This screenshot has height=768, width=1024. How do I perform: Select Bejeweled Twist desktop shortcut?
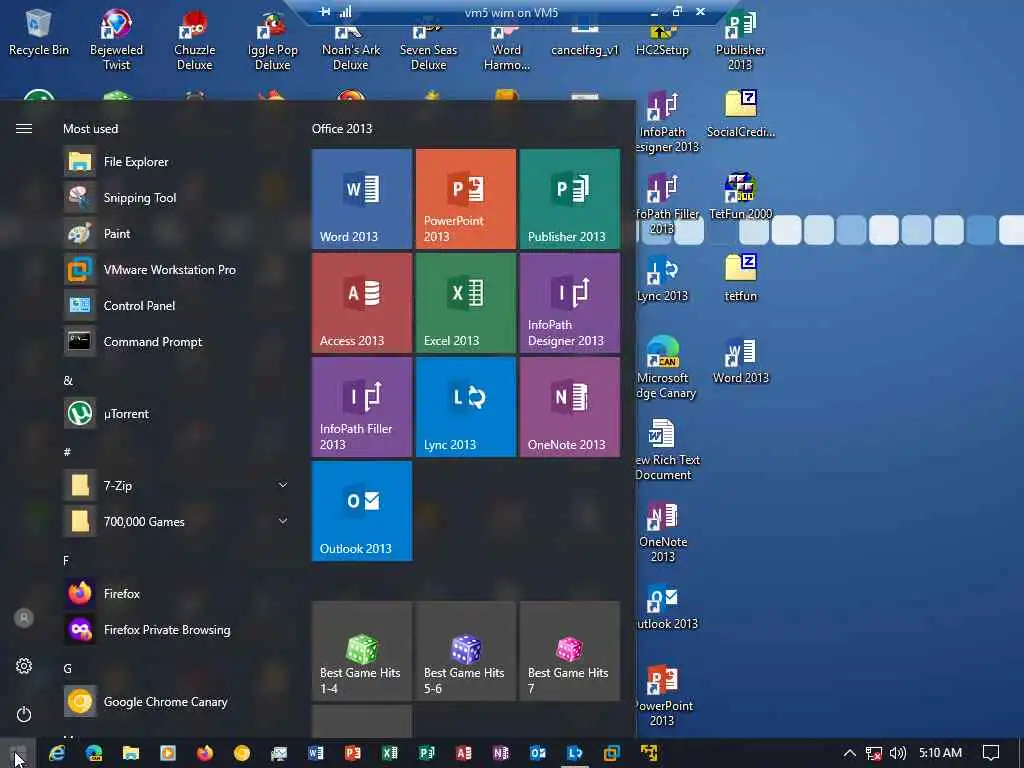(x=116, y=39)
